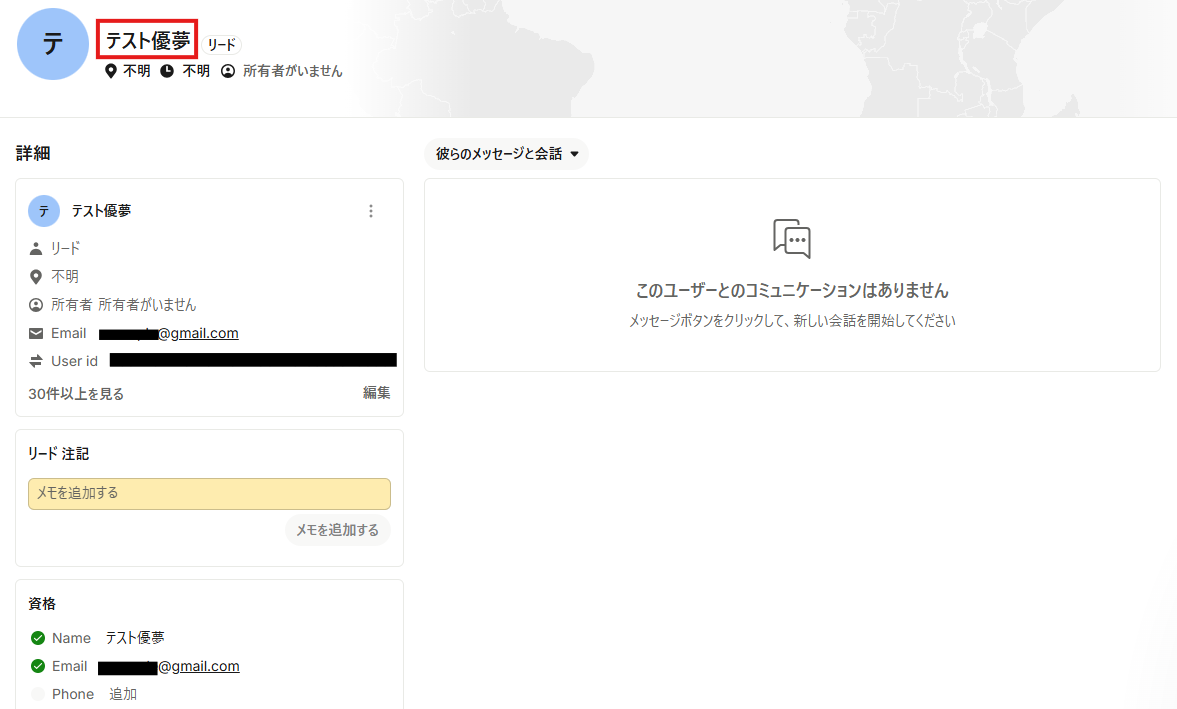Click the owner person icon in header

coord(228,71)
